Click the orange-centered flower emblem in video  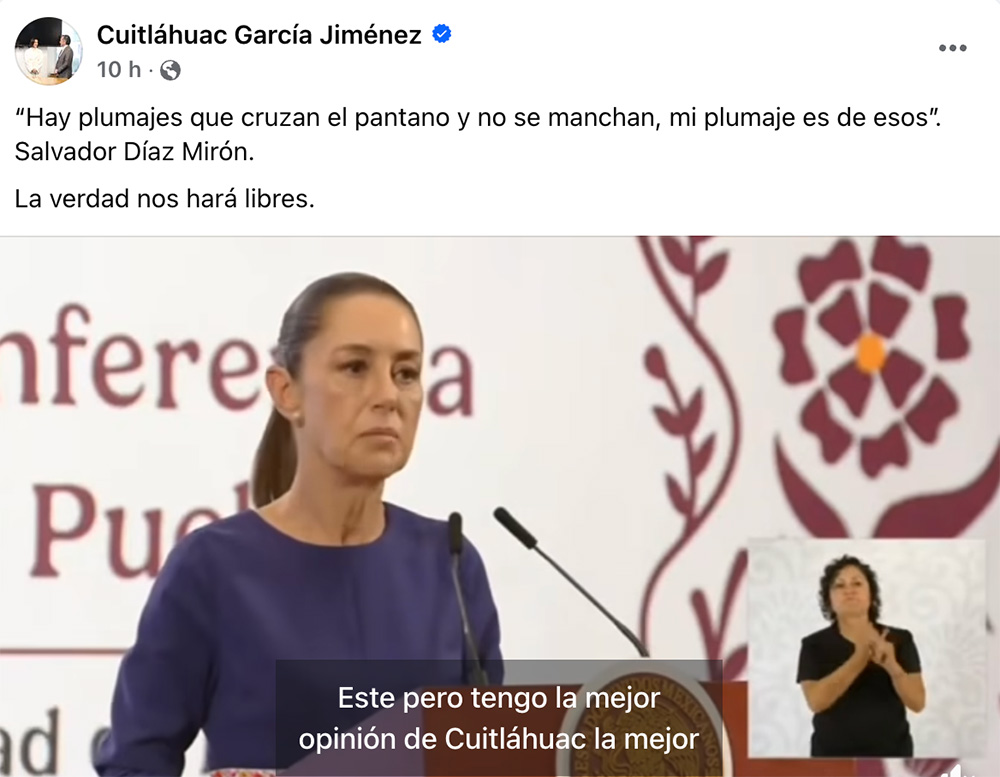872,355
